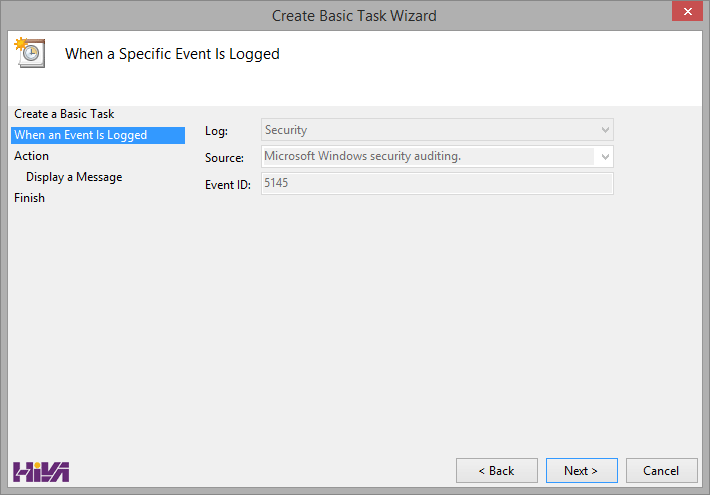Click the Log label

click(216, 131)
